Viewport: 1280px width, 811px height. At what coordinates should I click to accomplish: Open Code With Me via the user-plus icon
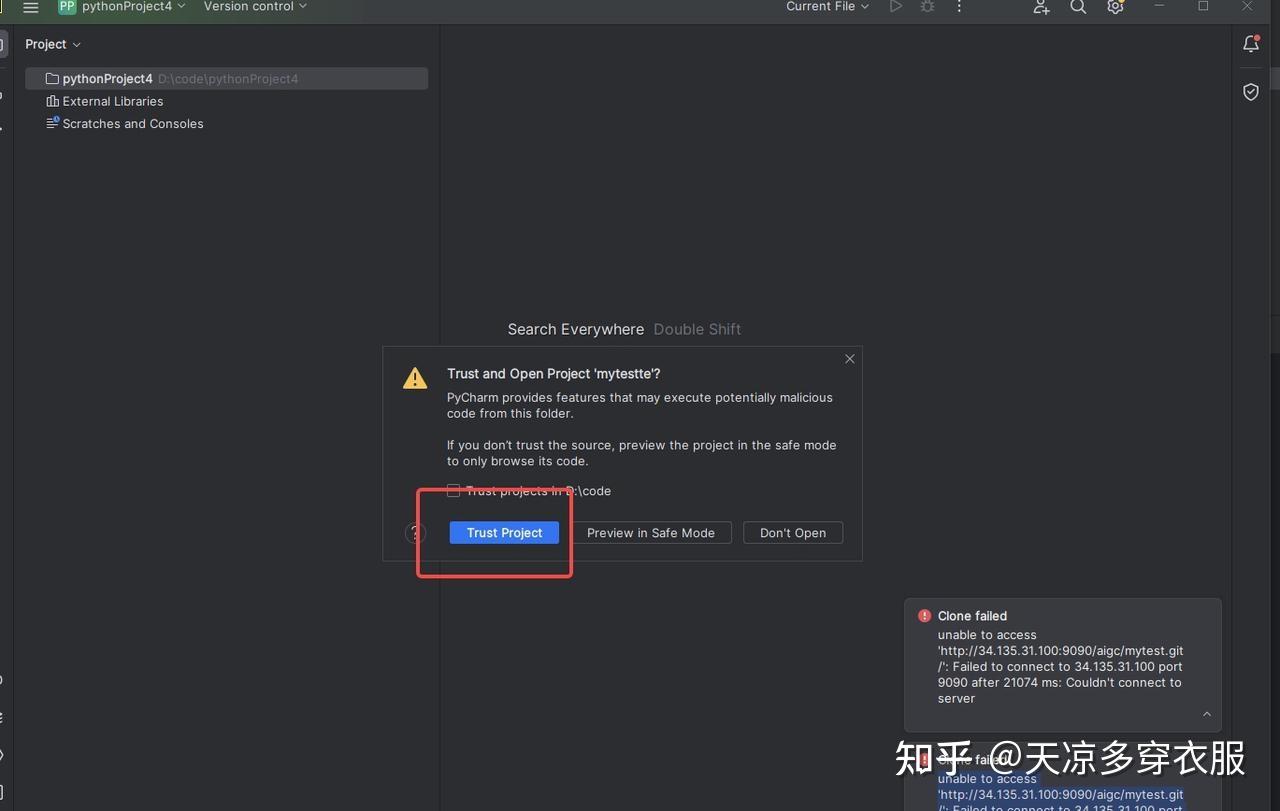[1040, 7]
